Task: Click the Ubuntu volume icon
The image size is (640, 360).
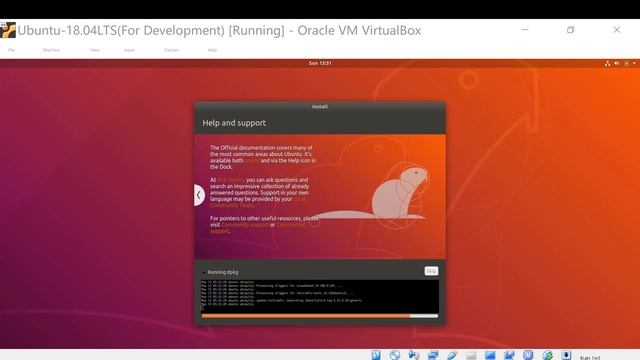Action: [x=617, y=63]
